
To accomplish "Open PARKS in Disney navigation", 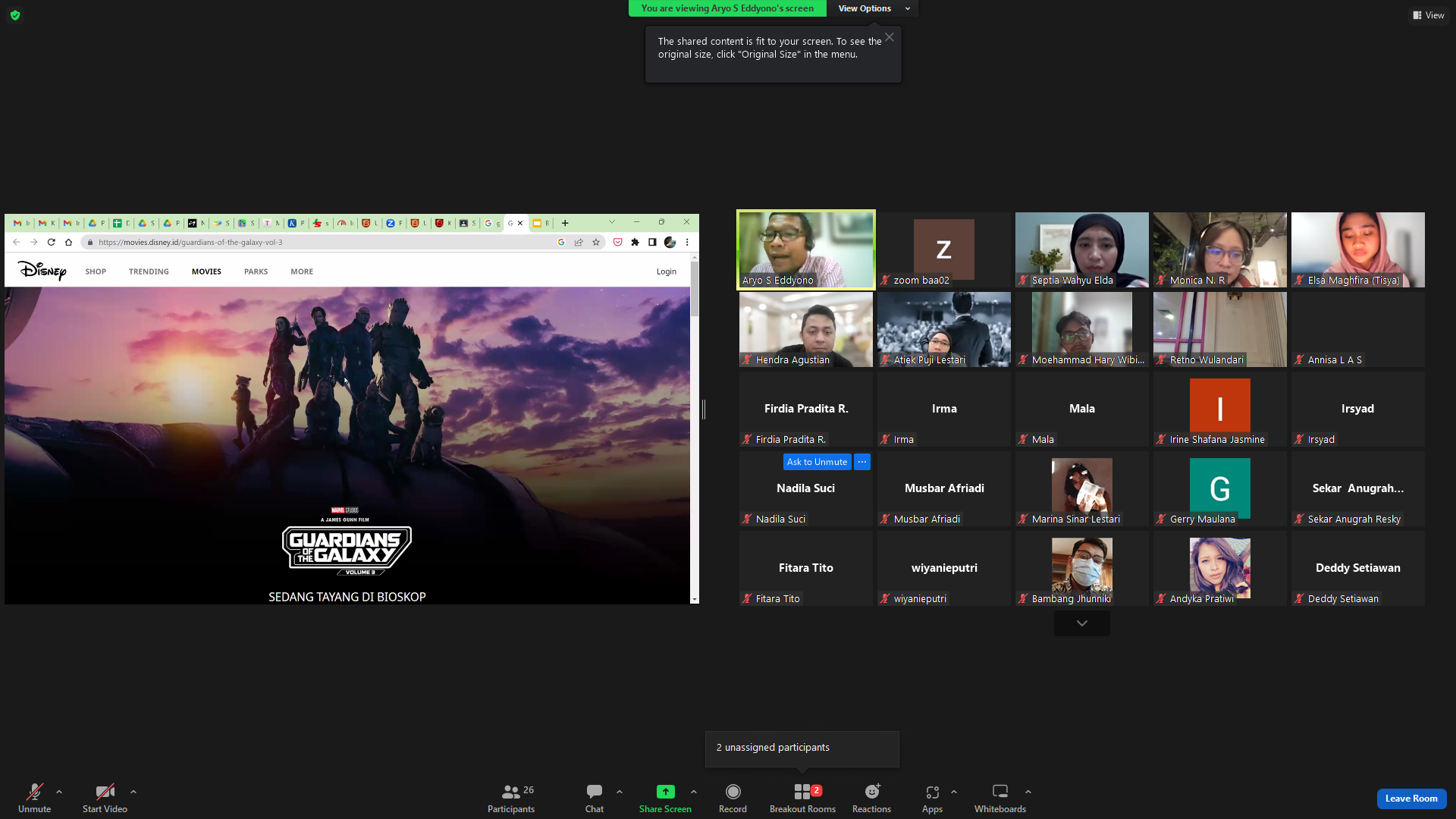I will pos(256,271).
